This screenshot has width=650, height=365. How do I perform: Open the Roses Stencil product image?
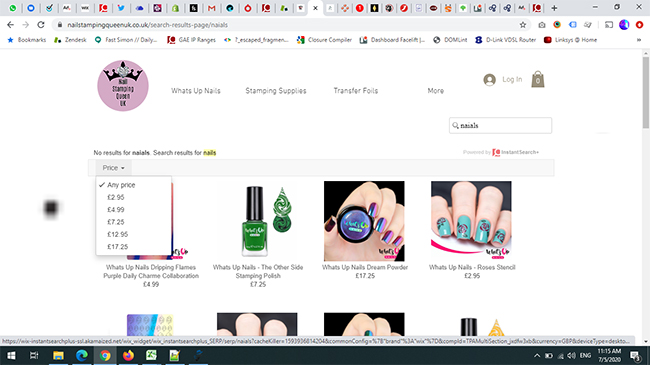coord(471,221)
